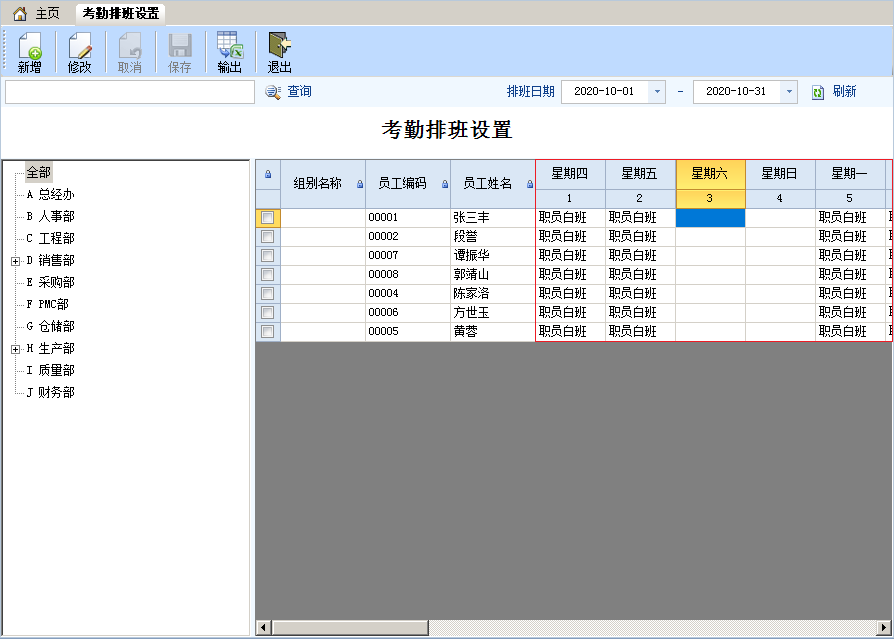The width and height of the screenshot is (894, 639).
Task: Click the scrollbar left arrow
Action: 263,628
